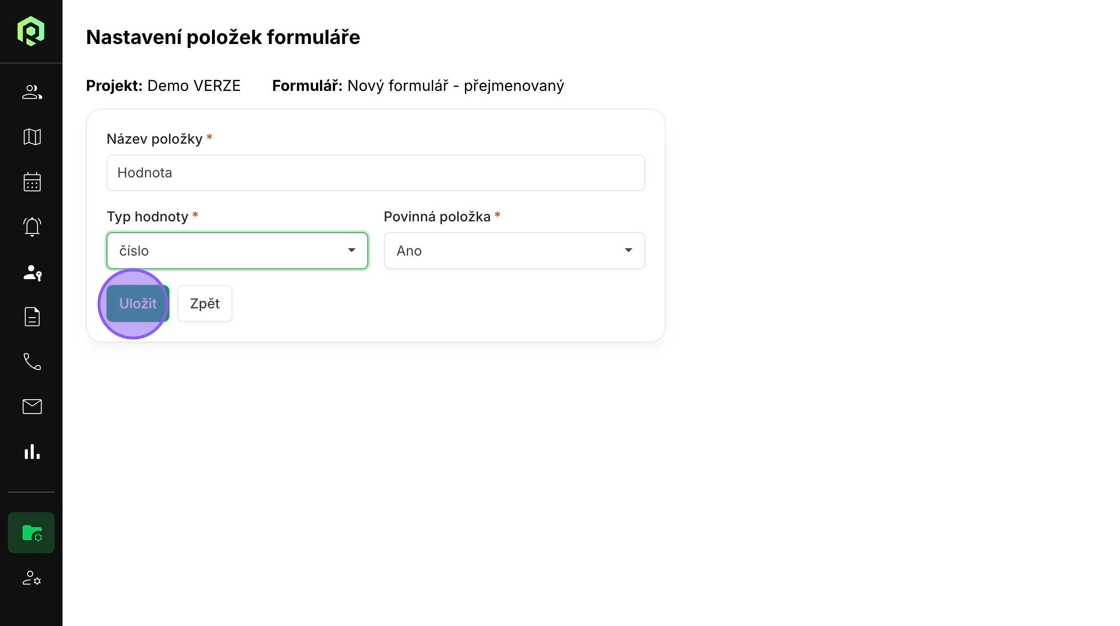The height and width of the screenshot is (626, 1120).
Task: Click the arrow next to číslo
Action: [351, 250]
